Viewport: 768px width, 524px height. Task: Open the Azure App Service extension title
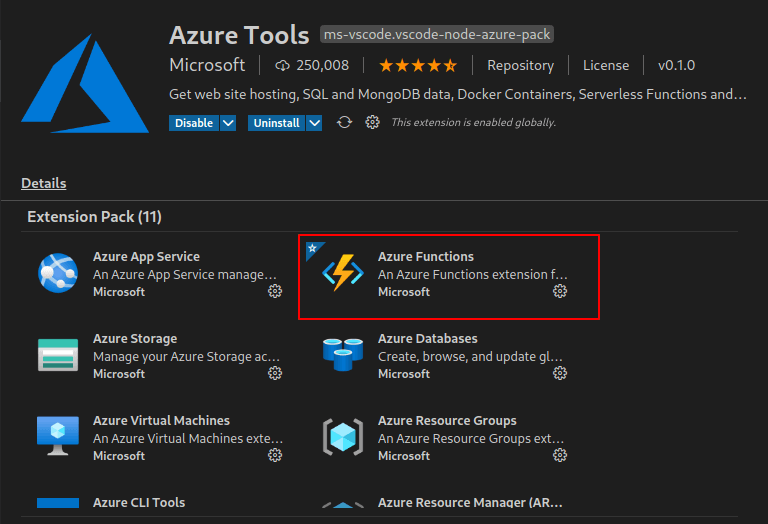tap(146, 256)
